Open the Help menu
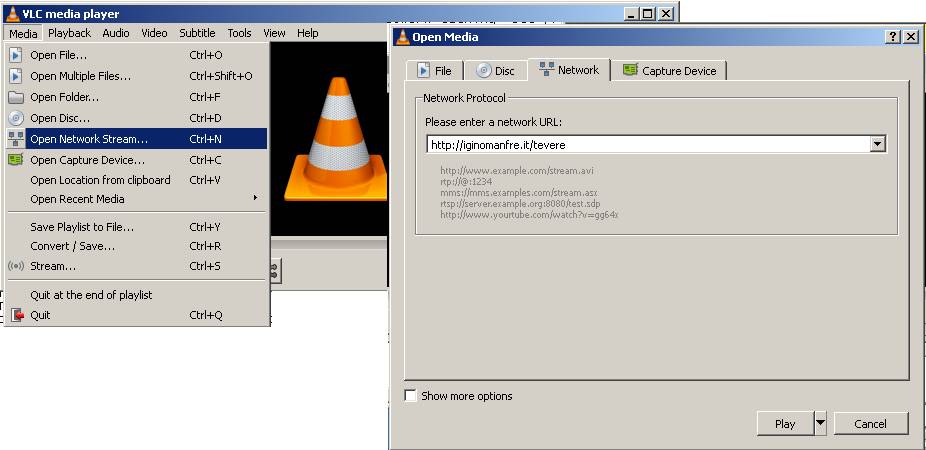 tap(308, 33)
